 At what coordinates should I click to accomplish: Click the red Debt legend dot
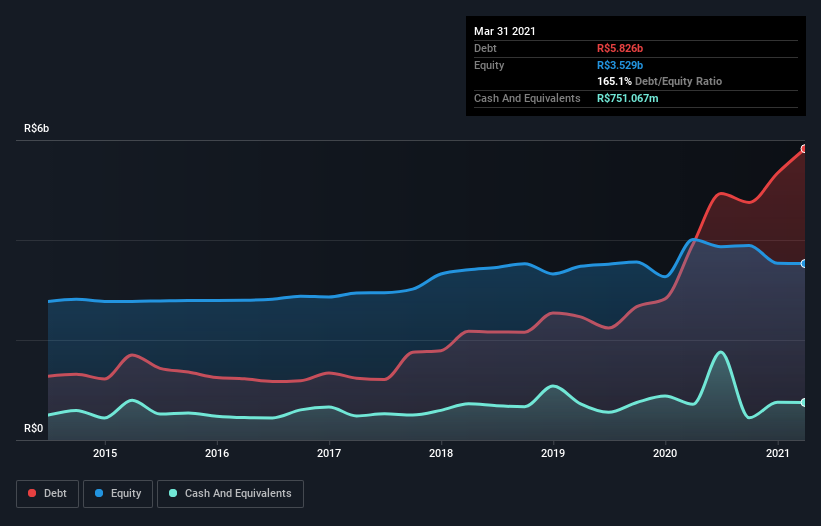[32, 493]
